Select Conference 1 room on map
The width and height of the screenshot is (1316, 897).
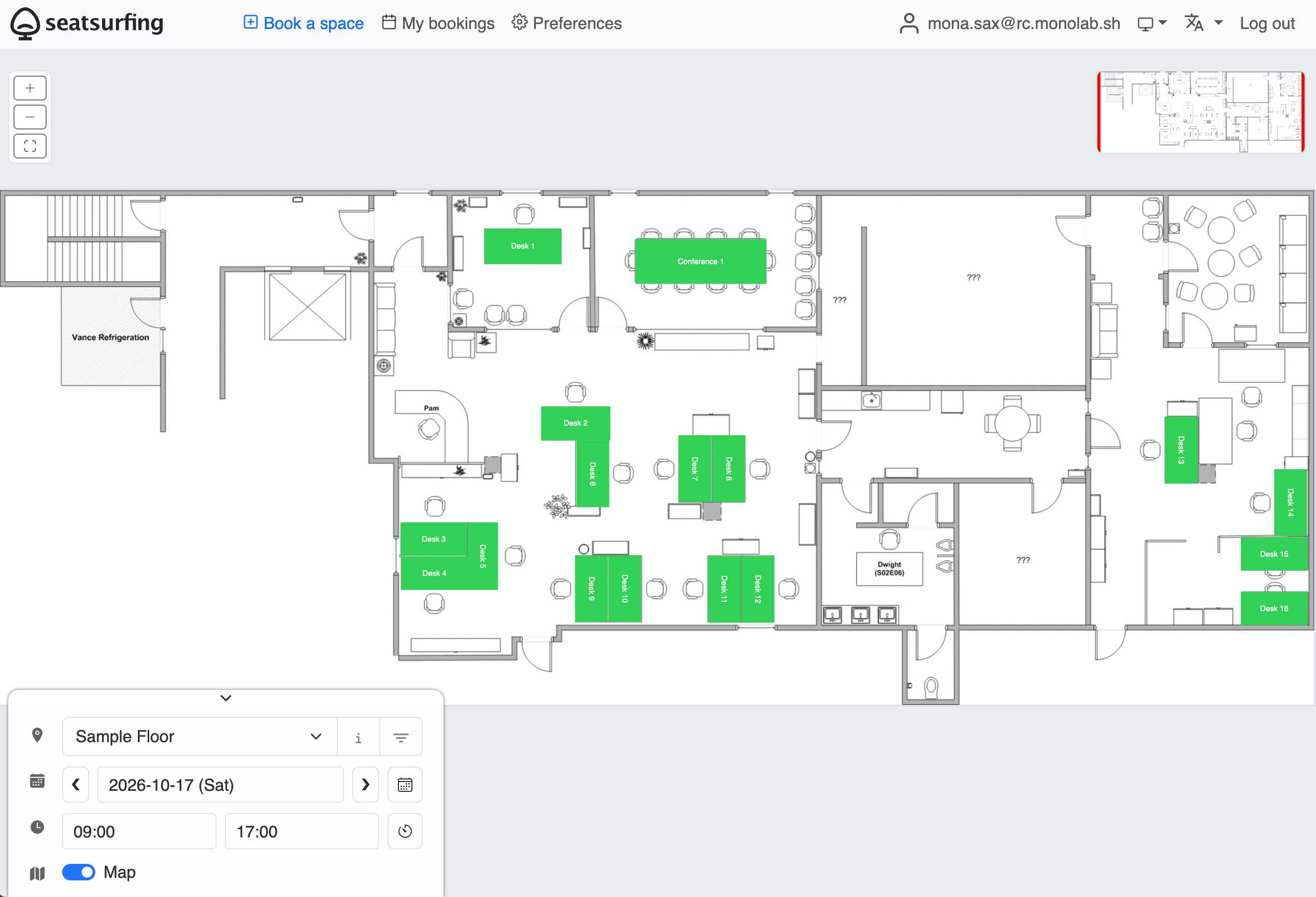point(700,262)
